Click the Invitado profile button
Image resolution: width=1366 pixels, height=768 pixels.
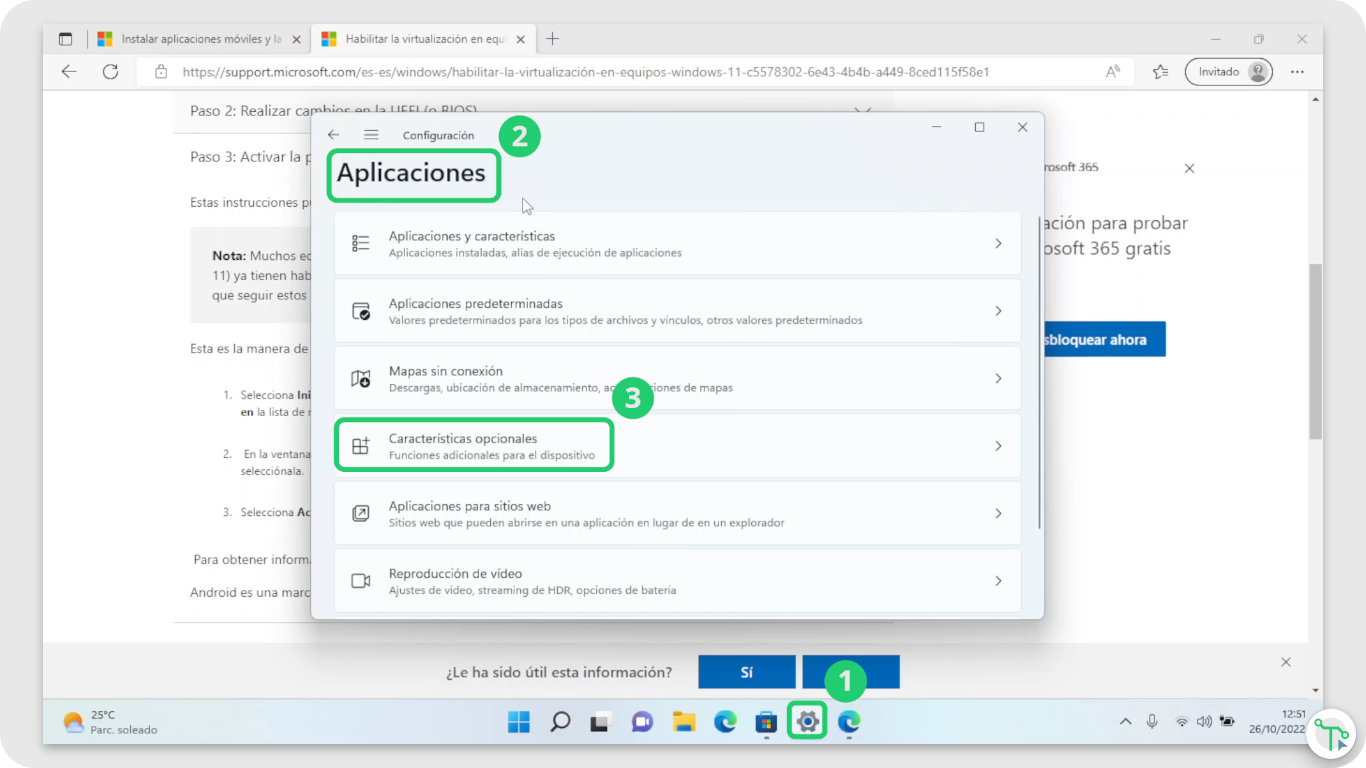pyautogui.click(x=1228, y=72)
